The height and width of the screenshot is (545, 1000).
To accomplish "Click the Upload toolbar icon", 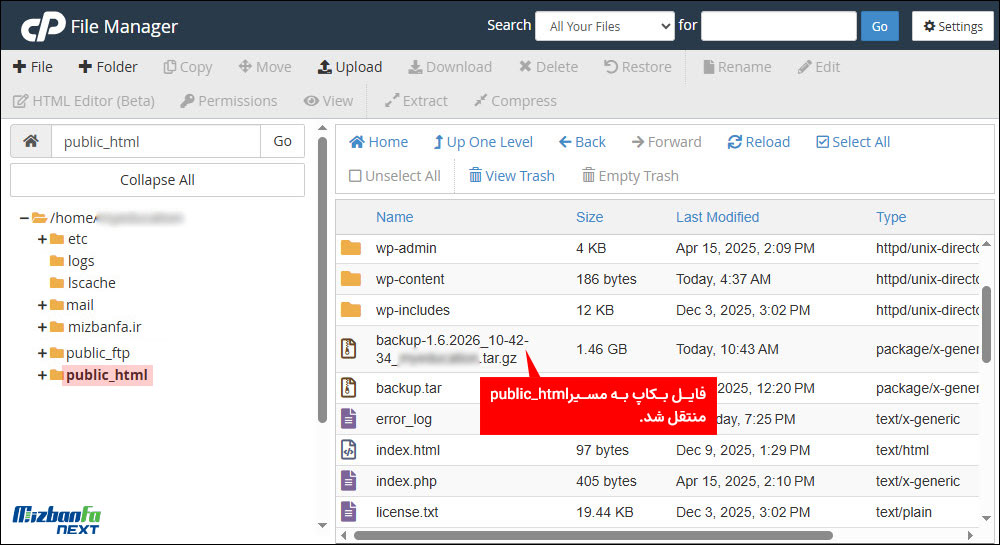I will point(324,67).
